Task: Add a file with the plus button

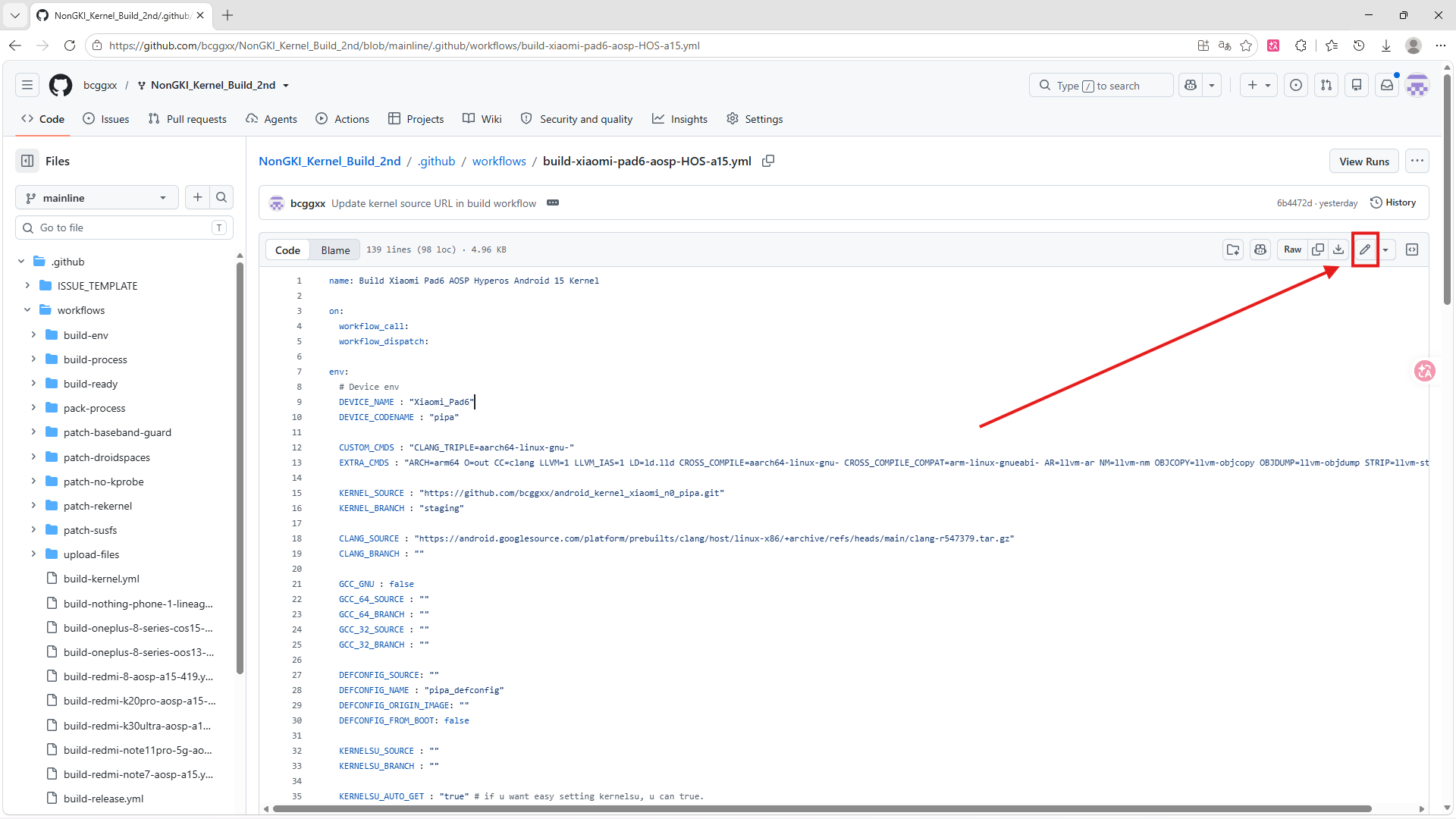Action: [x=198, y=197]
